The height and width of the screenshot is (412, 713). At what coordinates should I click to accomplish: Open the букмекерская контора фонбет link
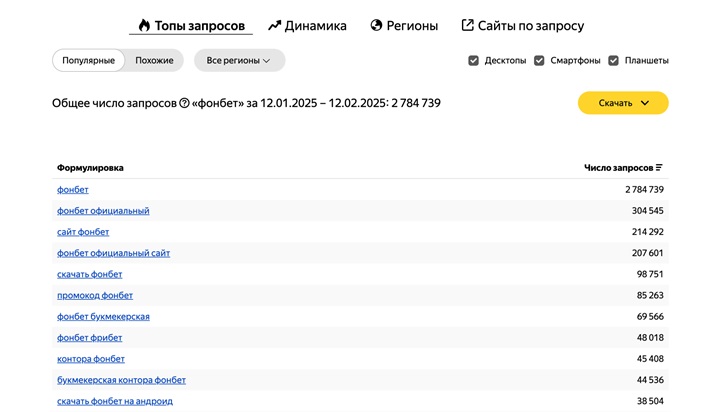click(x=121, y=380)
